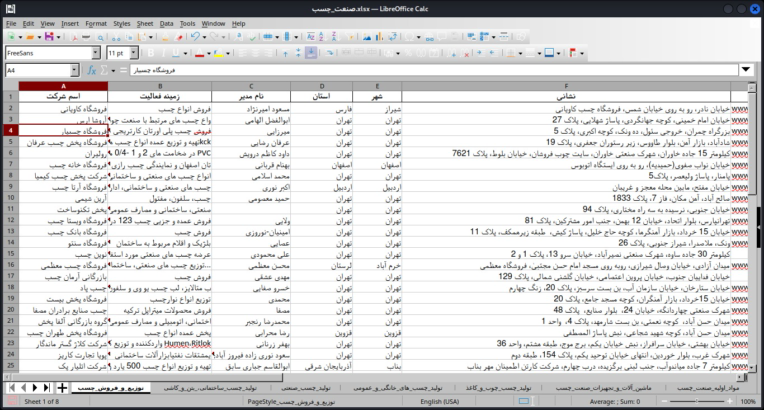Toggle Align Right horizontal alignment
This screenshot has width=764, height=410.
(267, 53)
